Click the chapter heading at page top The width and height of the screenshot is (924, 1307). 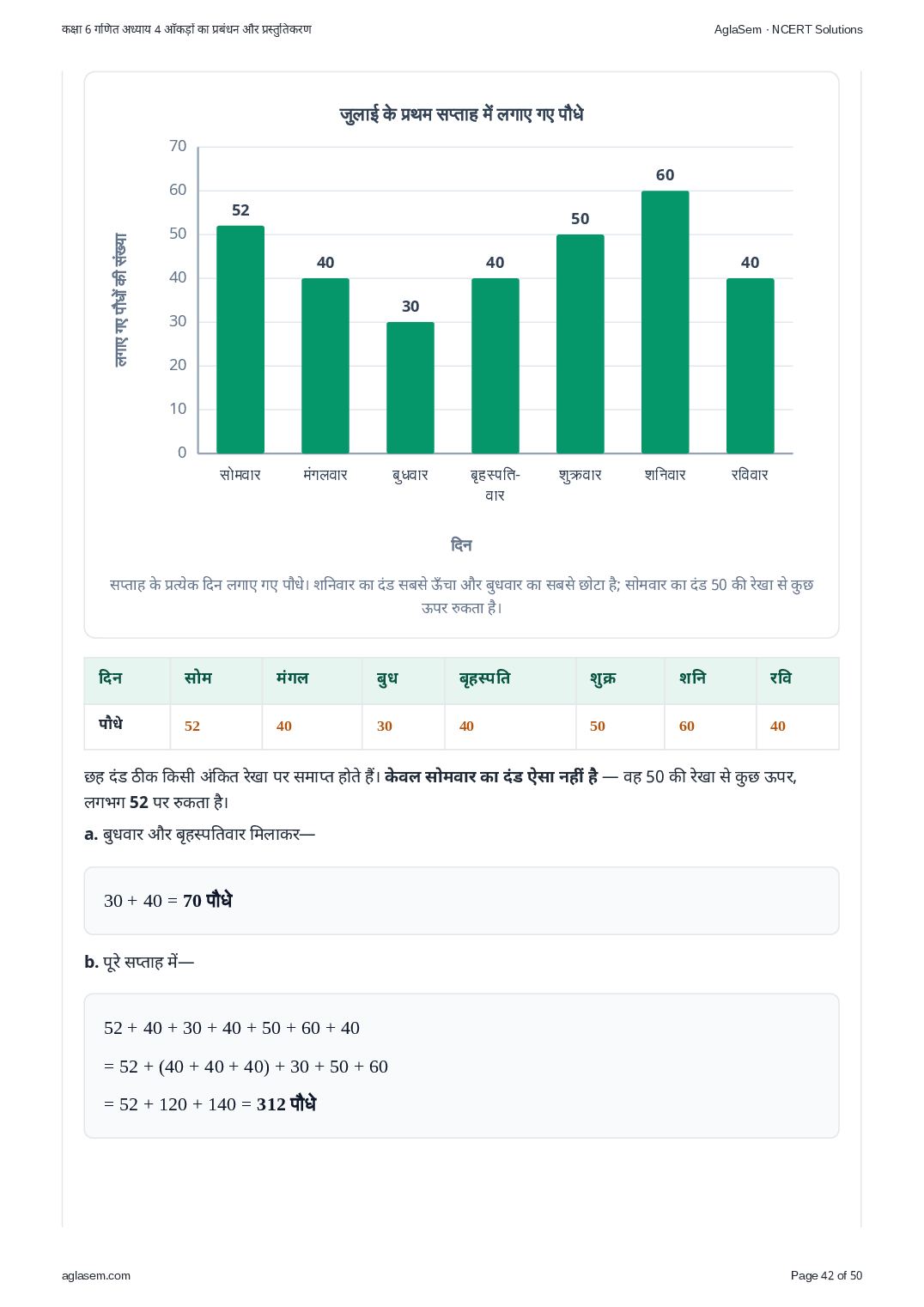(186, 29)
